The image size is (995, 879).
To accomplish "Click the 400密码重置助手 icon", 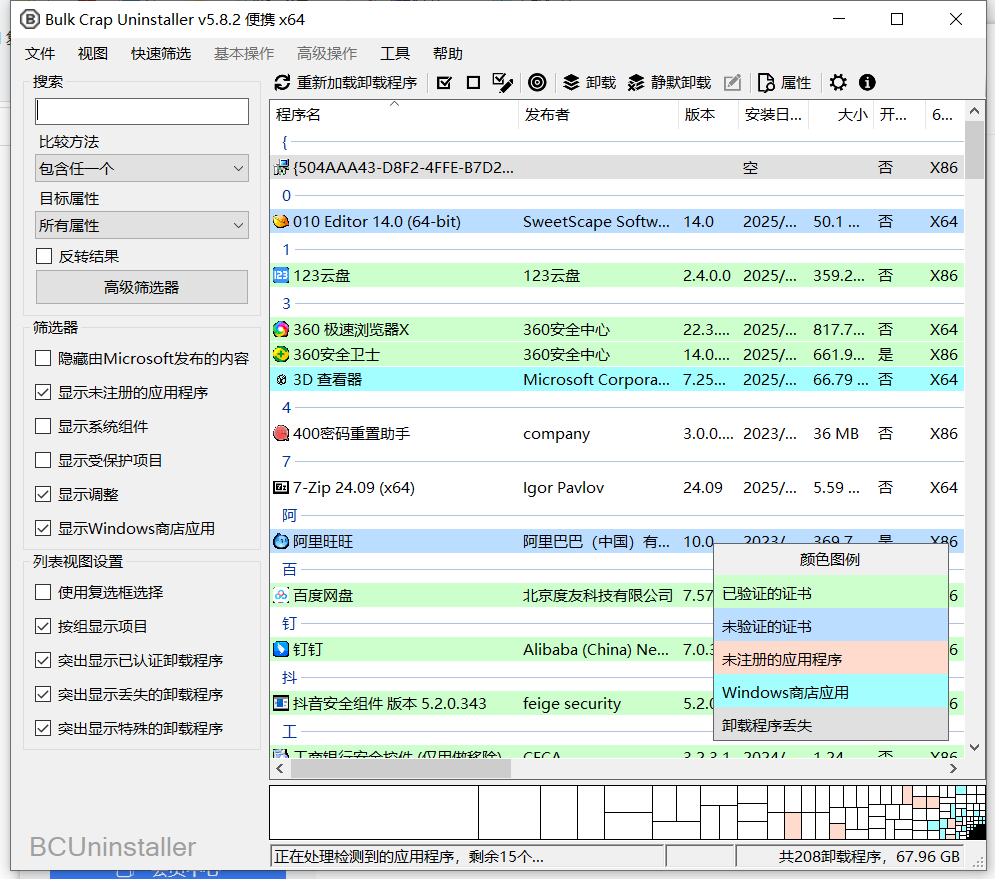I will pyautogui.click(x=281, y=433).
